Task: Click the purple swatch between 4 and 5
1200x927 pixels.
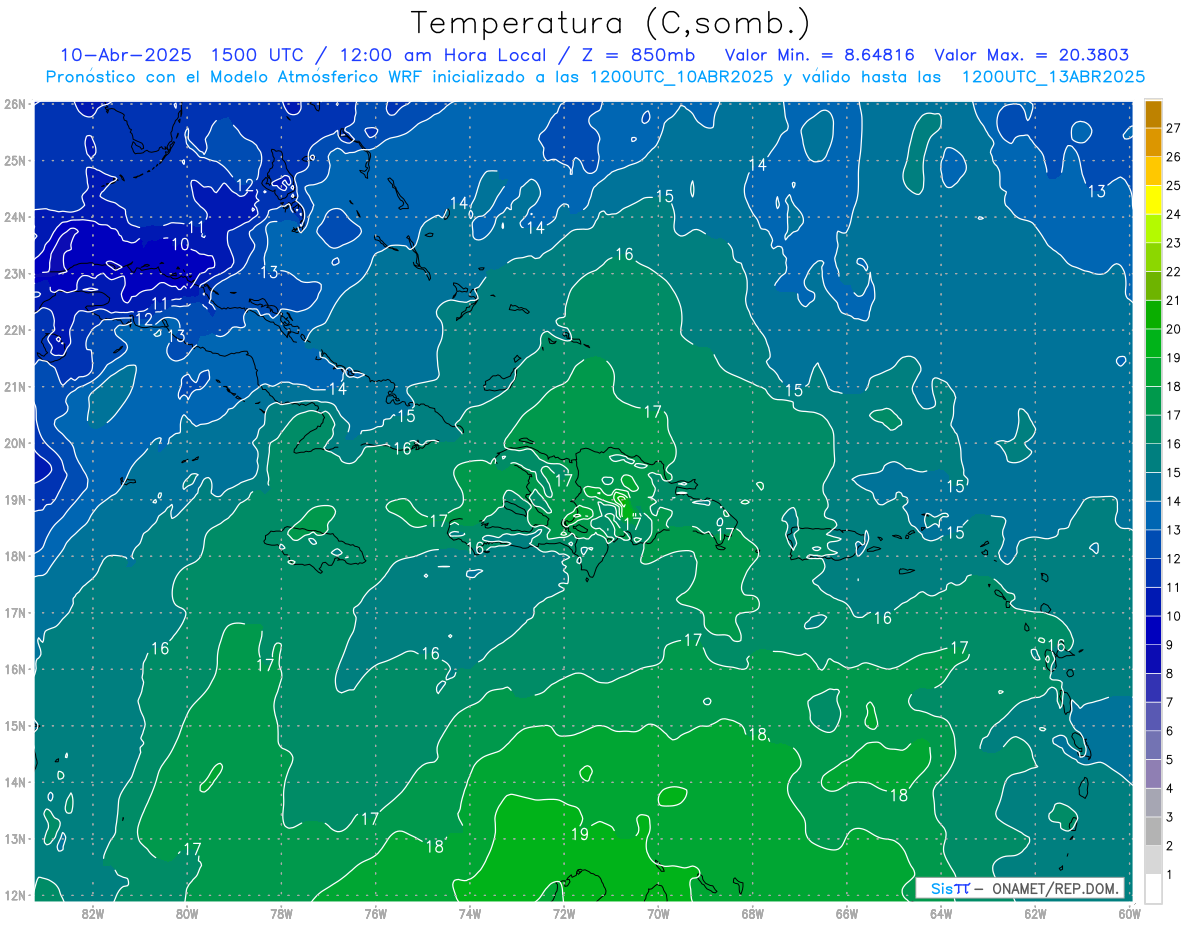Action: [x=1153, y=774]
